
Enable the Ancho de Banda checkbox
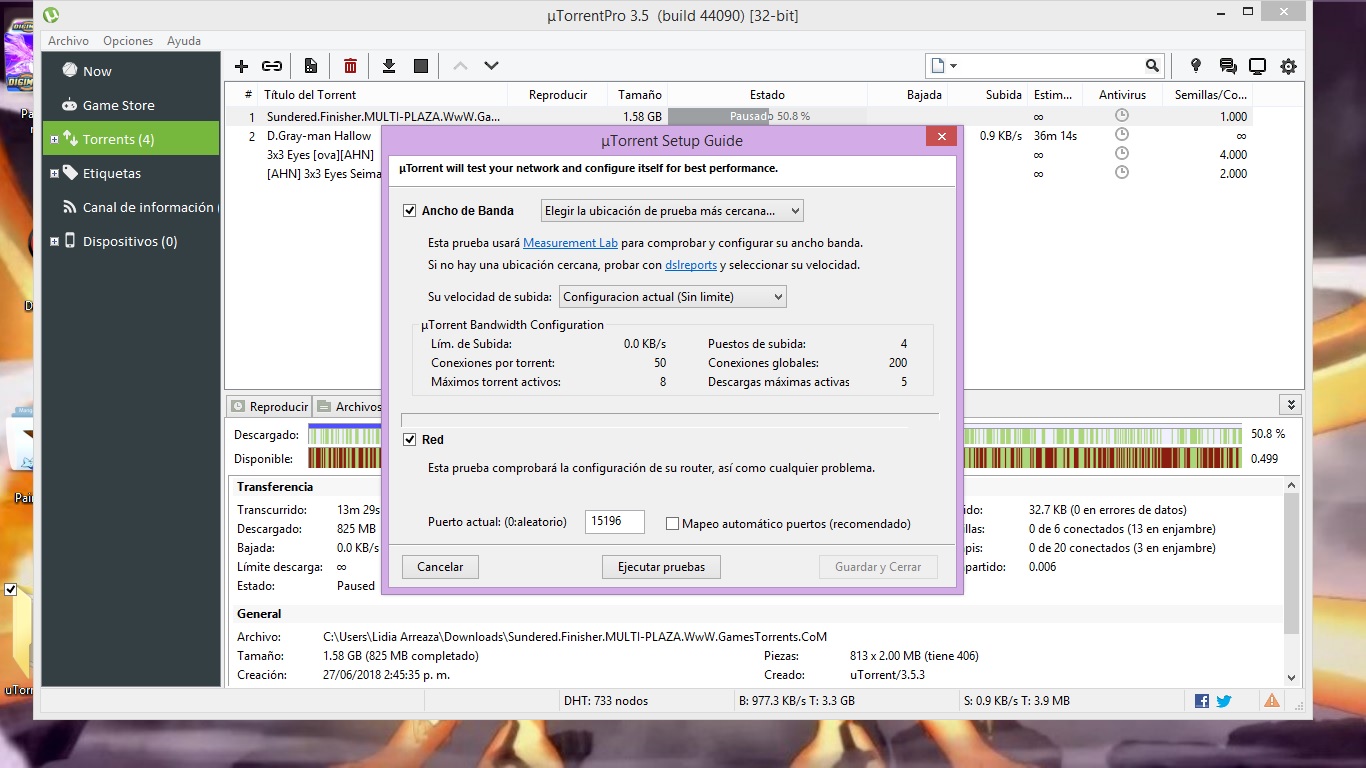(x=409, y=211)
